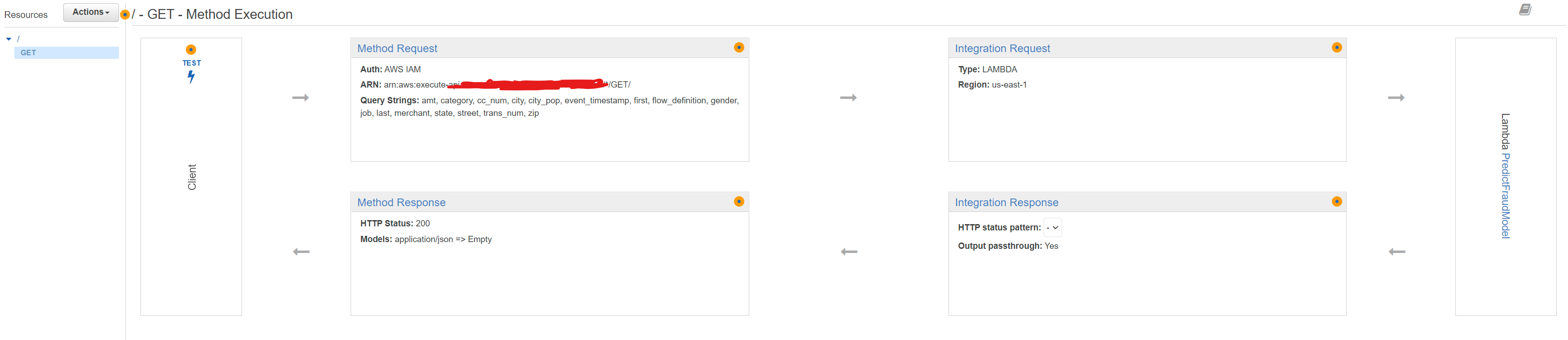Collapse the root resource tree caret
The height and width of the screenshot is (340, 1568).
pyautogui.click(x=9, y=39)
